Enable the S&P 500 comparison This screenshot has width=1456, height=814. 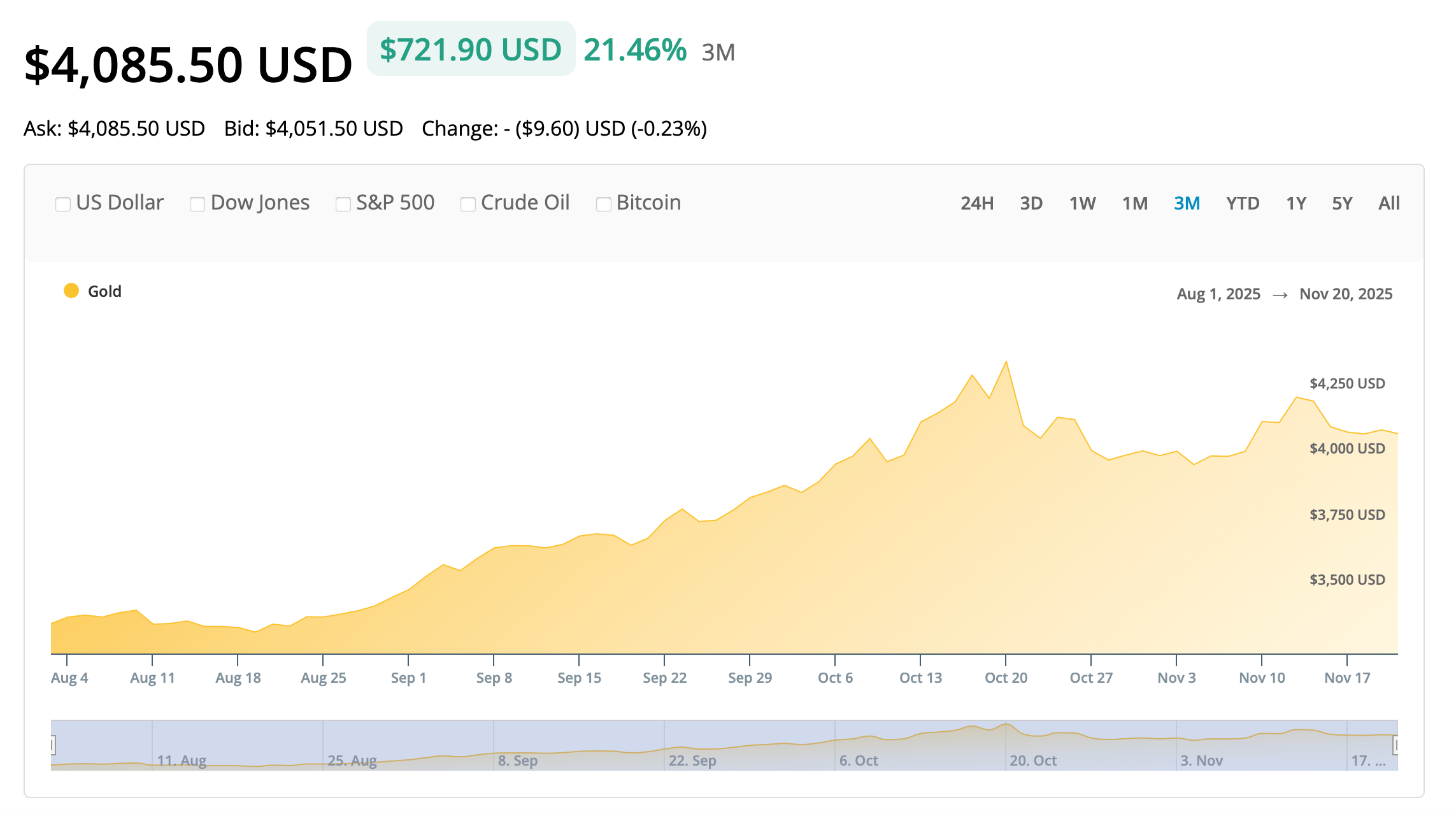(343, 204)
